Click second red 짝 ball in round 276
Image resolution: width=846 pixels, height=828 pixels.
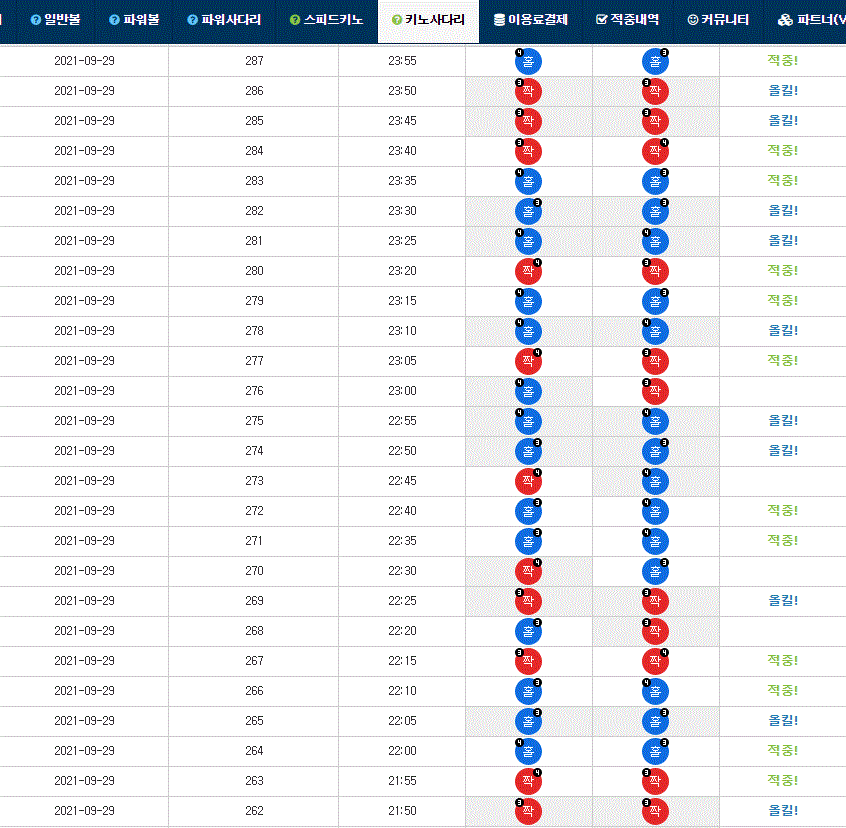point(656,391)
